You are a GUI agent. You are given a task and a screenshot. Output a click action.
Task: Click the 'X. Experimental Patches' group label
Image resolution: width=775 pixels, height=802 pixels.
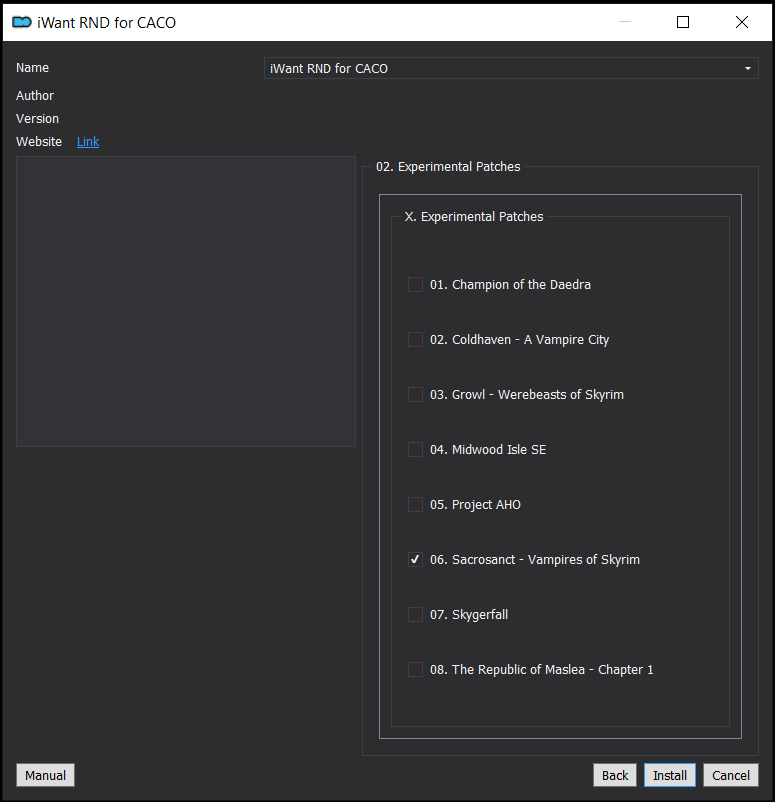click(x=474, y=217)
